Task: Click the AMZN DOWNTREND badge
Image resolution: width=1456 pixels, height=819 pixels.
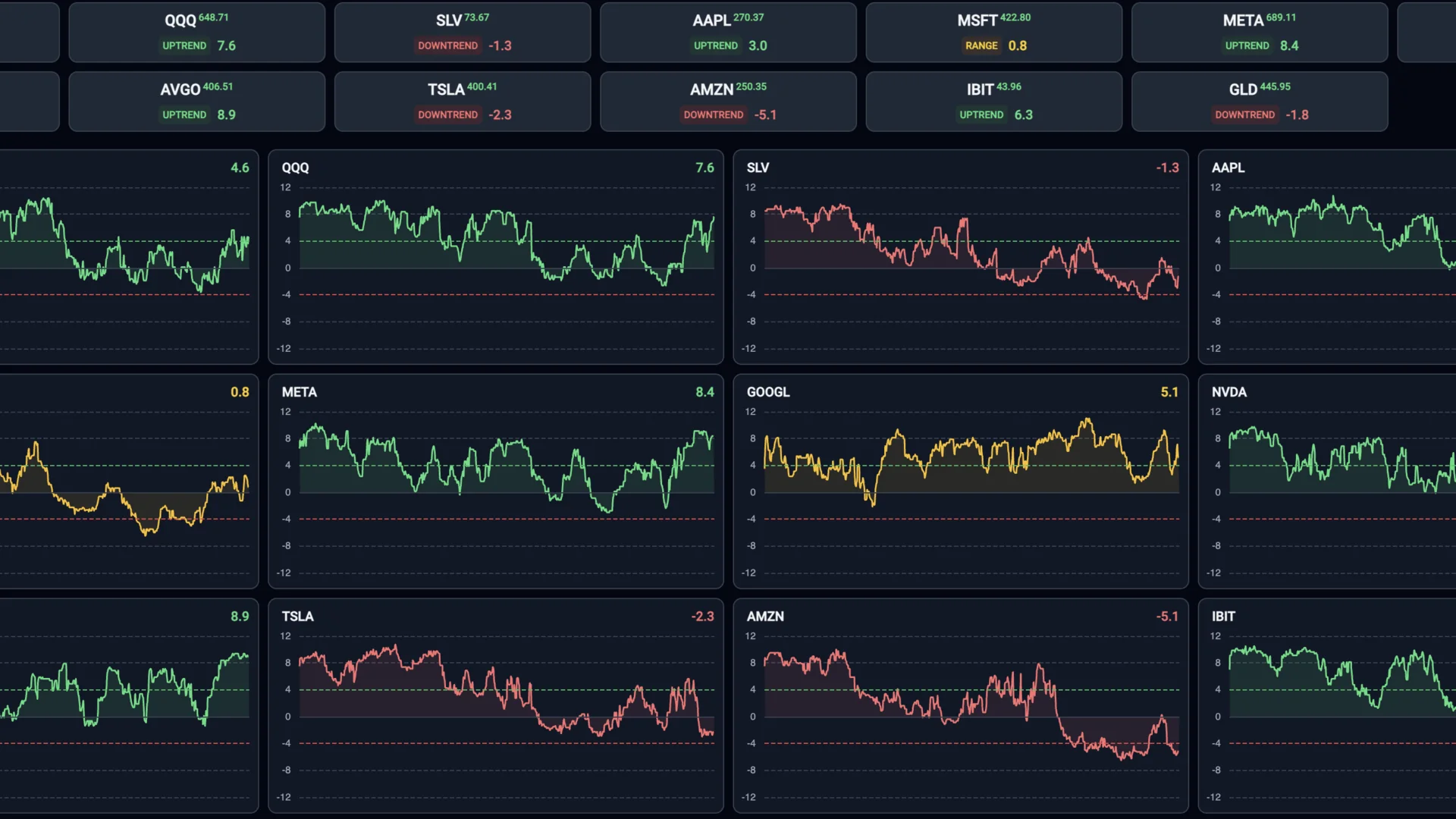Action: pos(713,115)
